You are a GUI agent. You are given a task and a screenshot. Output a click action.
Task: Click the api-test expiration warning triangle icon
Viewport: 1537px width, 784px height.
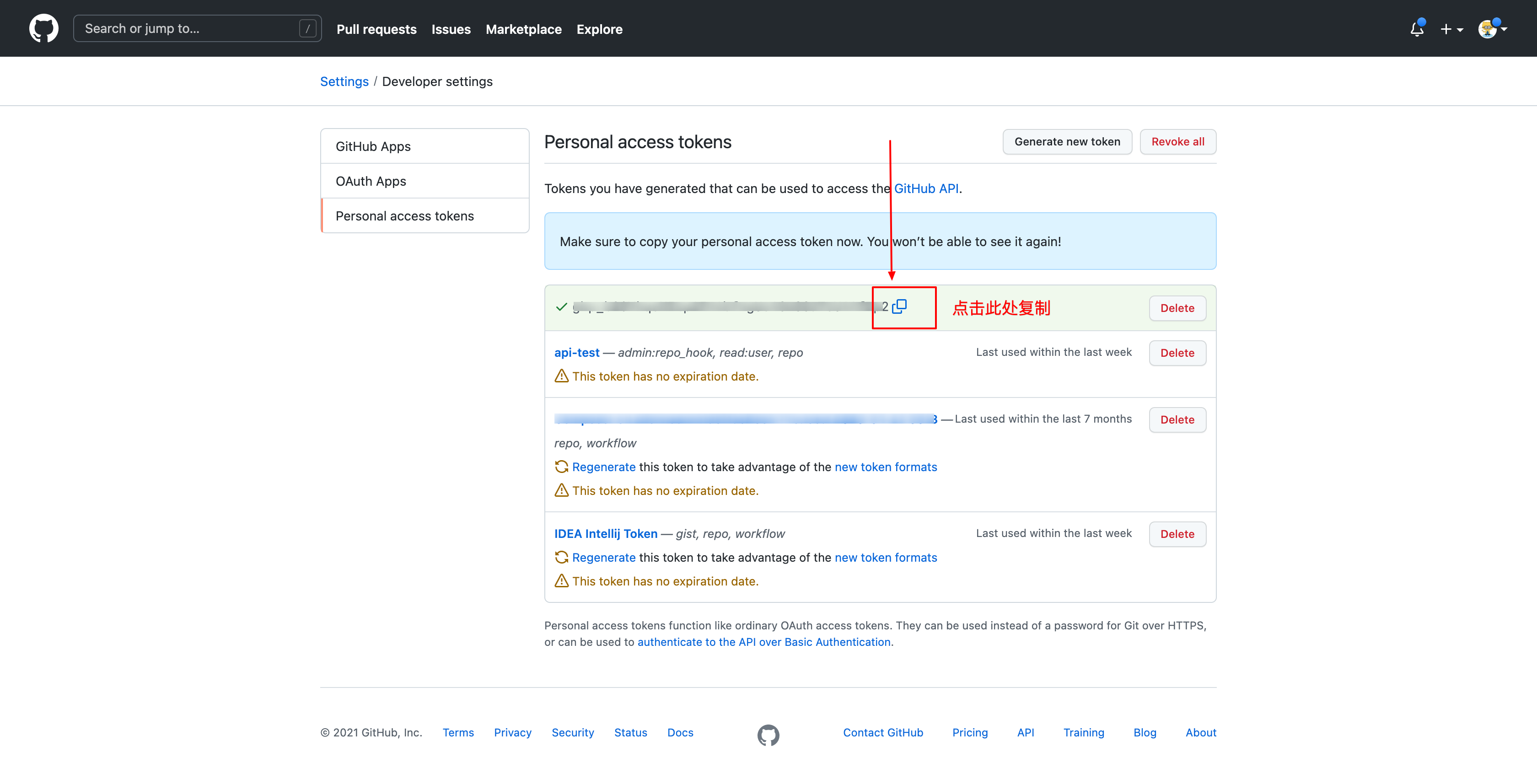(561, 376)
